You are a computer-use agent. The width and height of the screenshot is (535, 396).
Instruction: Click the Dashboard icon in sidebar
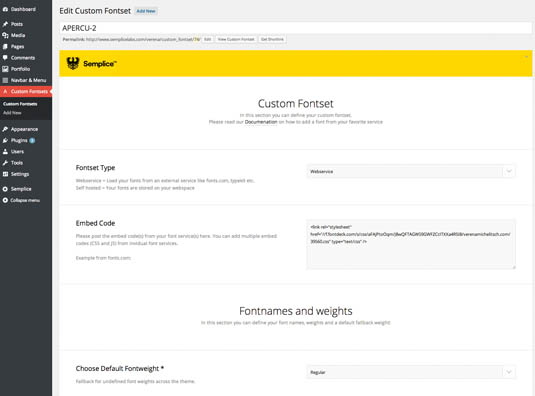coord(5,9)
